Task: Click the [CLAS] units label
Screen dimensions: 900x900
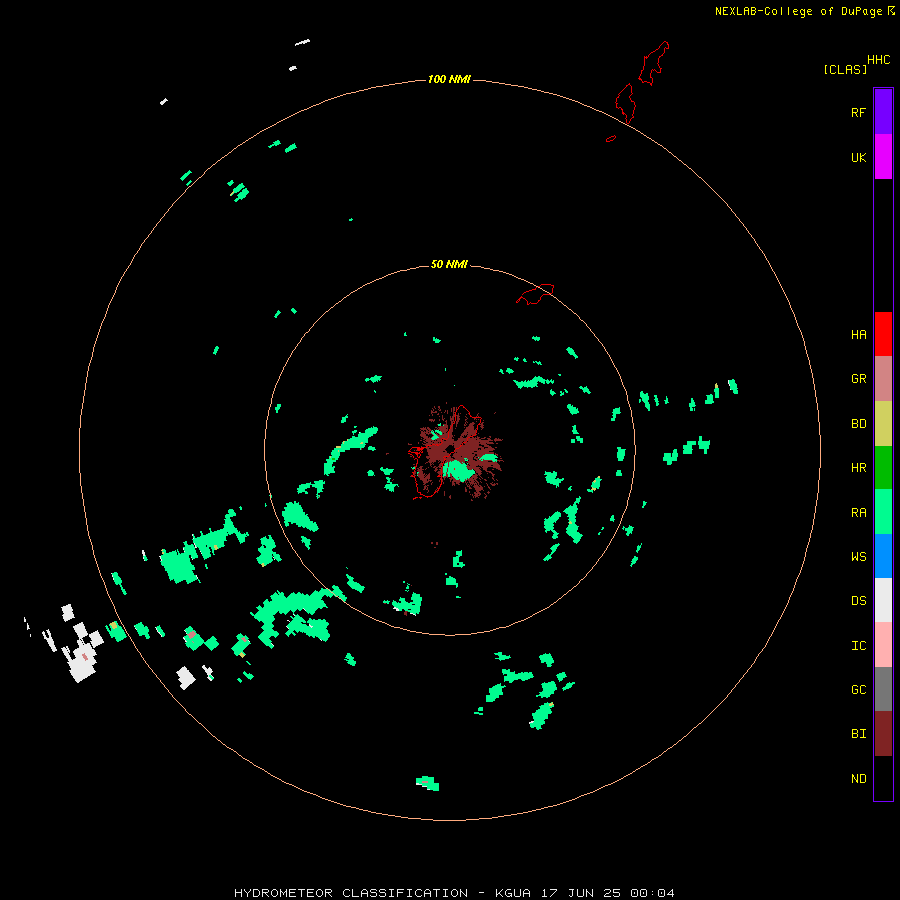Action: (844, 69)
